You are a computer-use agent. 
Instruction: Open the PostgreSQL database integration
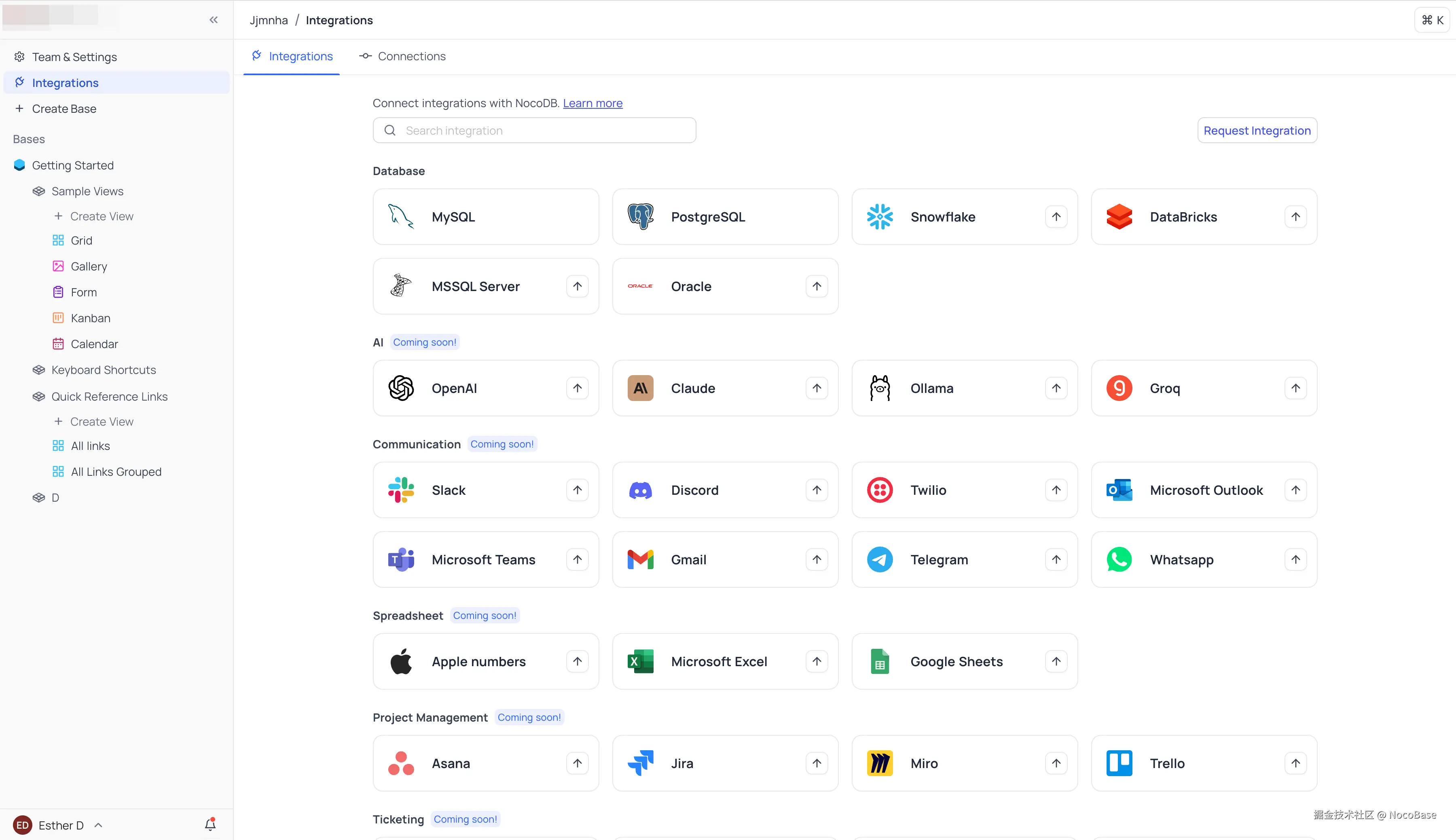point(725,216)
